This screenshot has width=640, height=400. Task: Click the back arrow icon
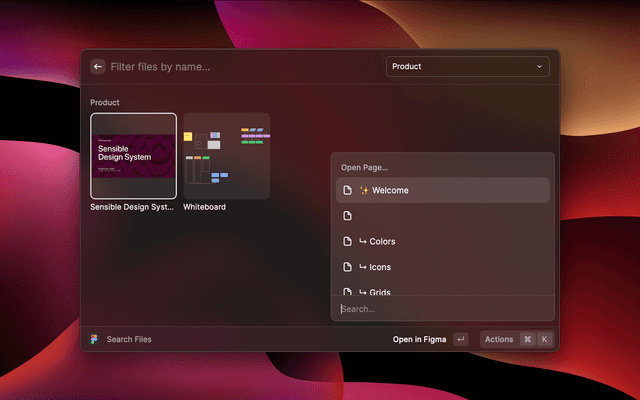coord(98,67)
